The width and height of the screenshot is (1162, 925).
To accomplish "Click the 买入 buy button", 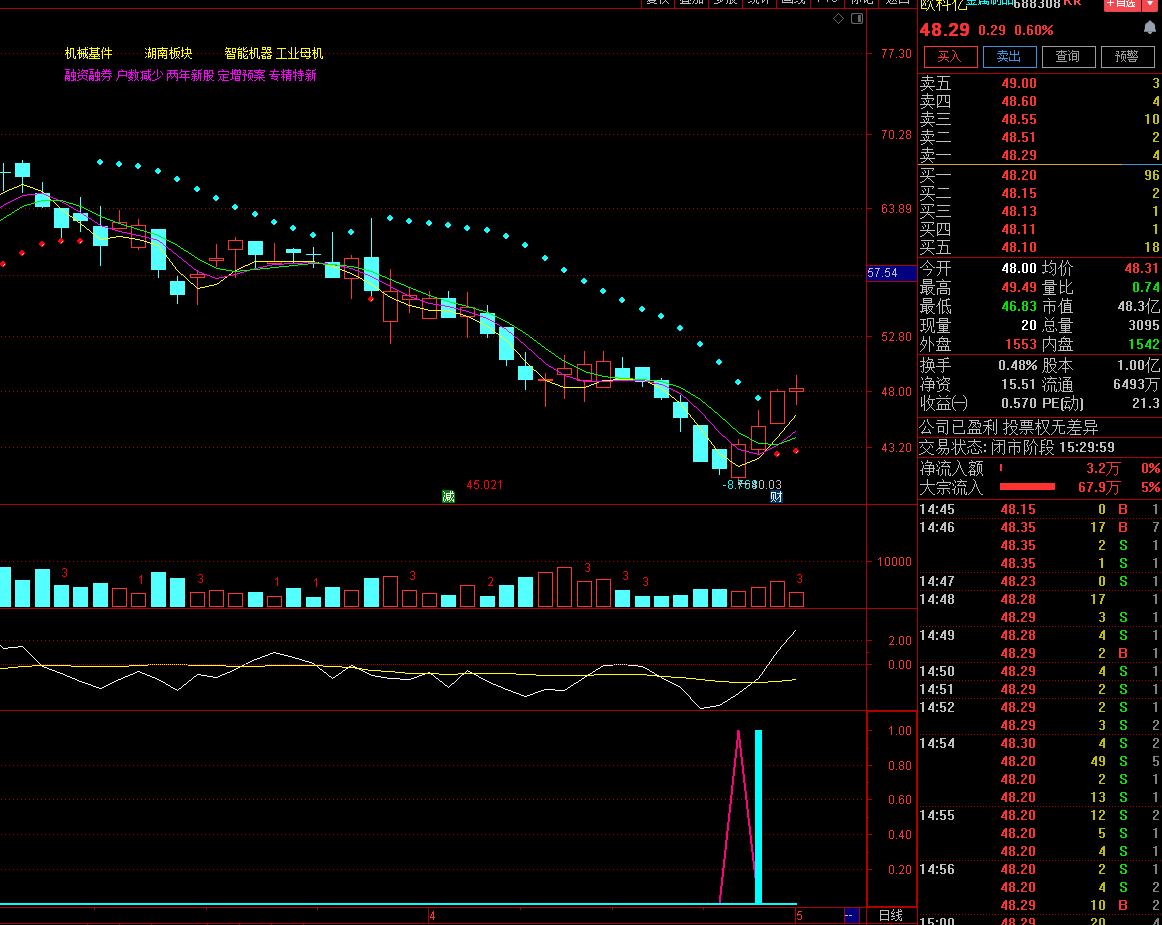I will [x=950, y=56].
